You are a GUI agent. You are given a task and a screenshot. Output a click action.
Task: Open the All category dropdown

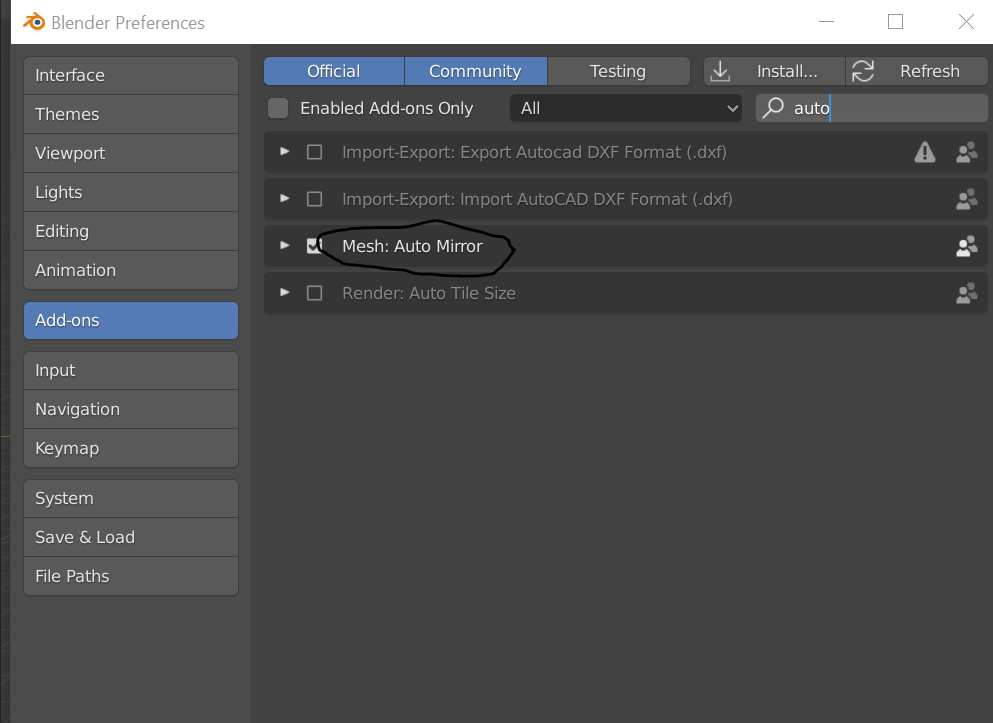click(x=626, y=108)
